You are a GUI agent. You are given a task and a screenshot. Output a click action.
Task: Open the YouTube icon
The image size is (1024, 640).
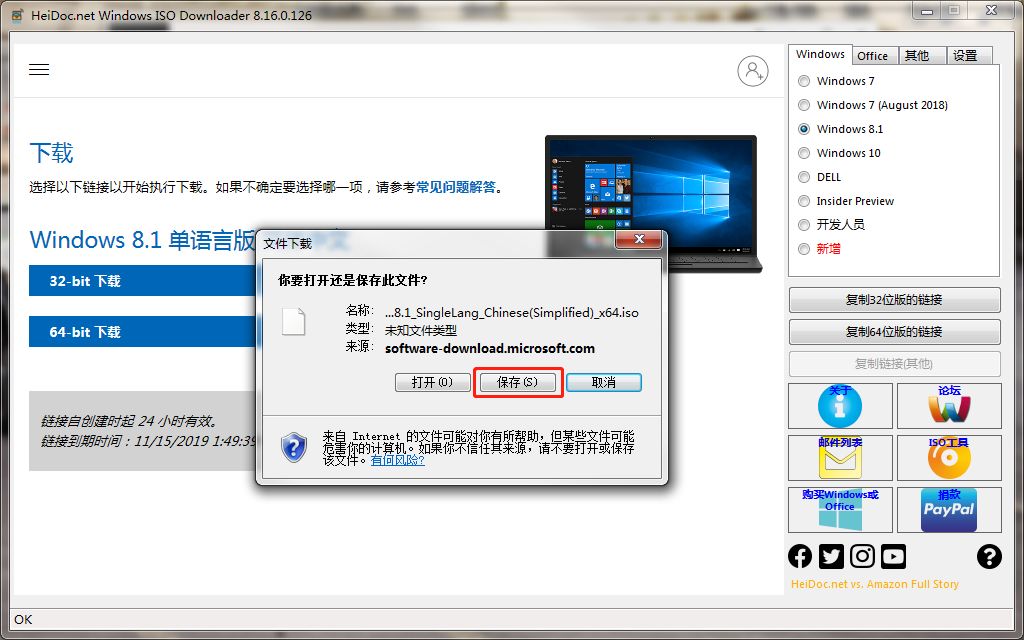[893, 556]
